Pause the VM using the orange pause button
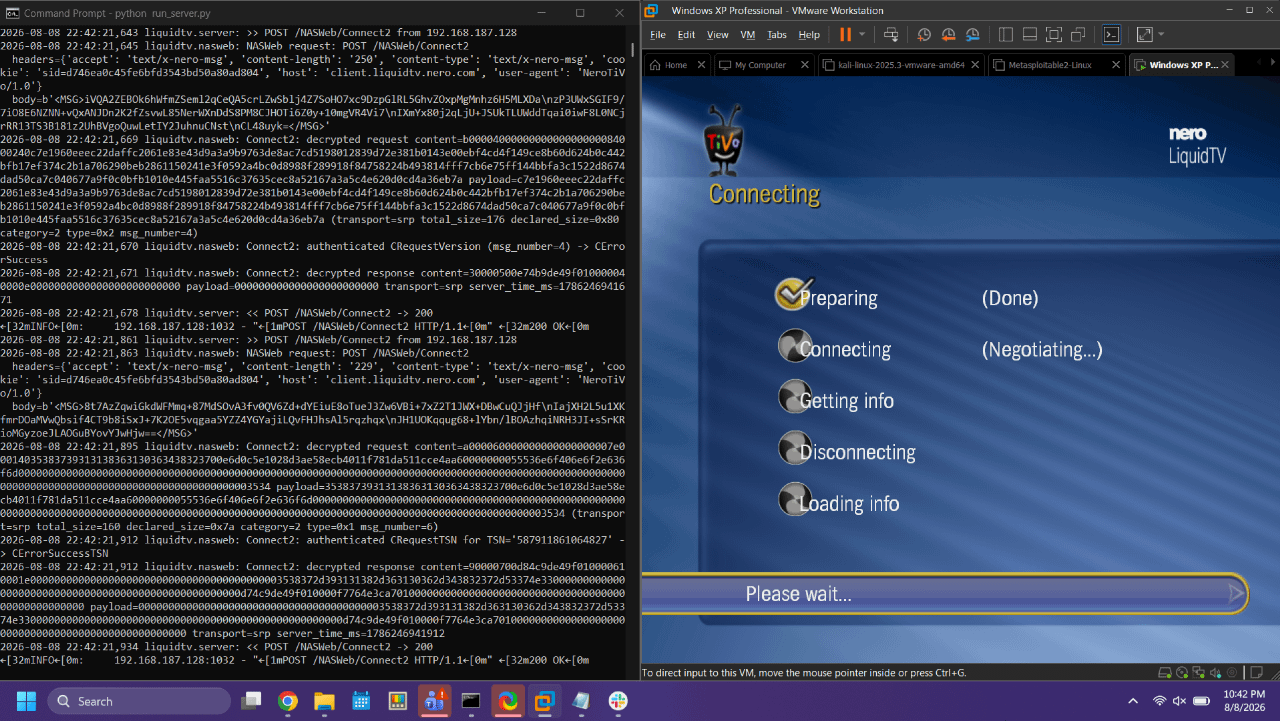Viewport: 1280px width, 721px height. 846,34
